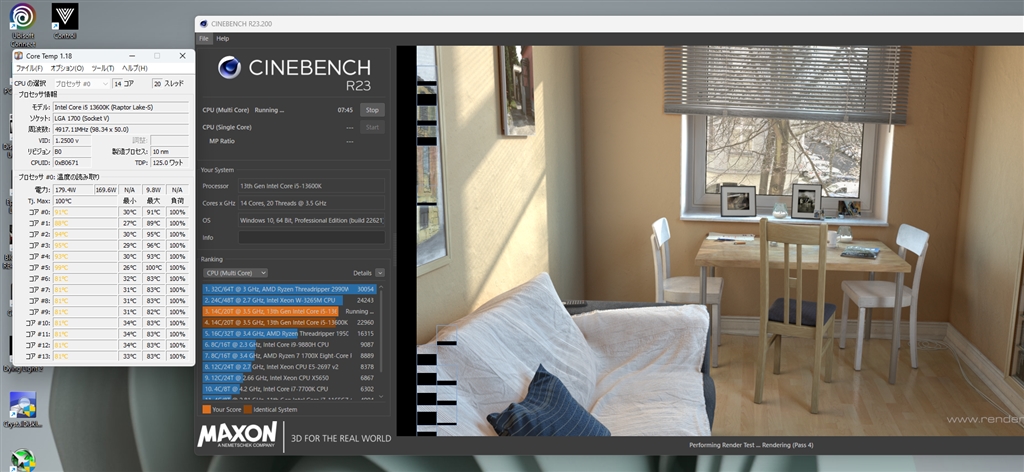The width and height of the screenshot is (1024, 472).
Task: Click the TDP value 125.0 ワット
Action: tap(170, 163)
